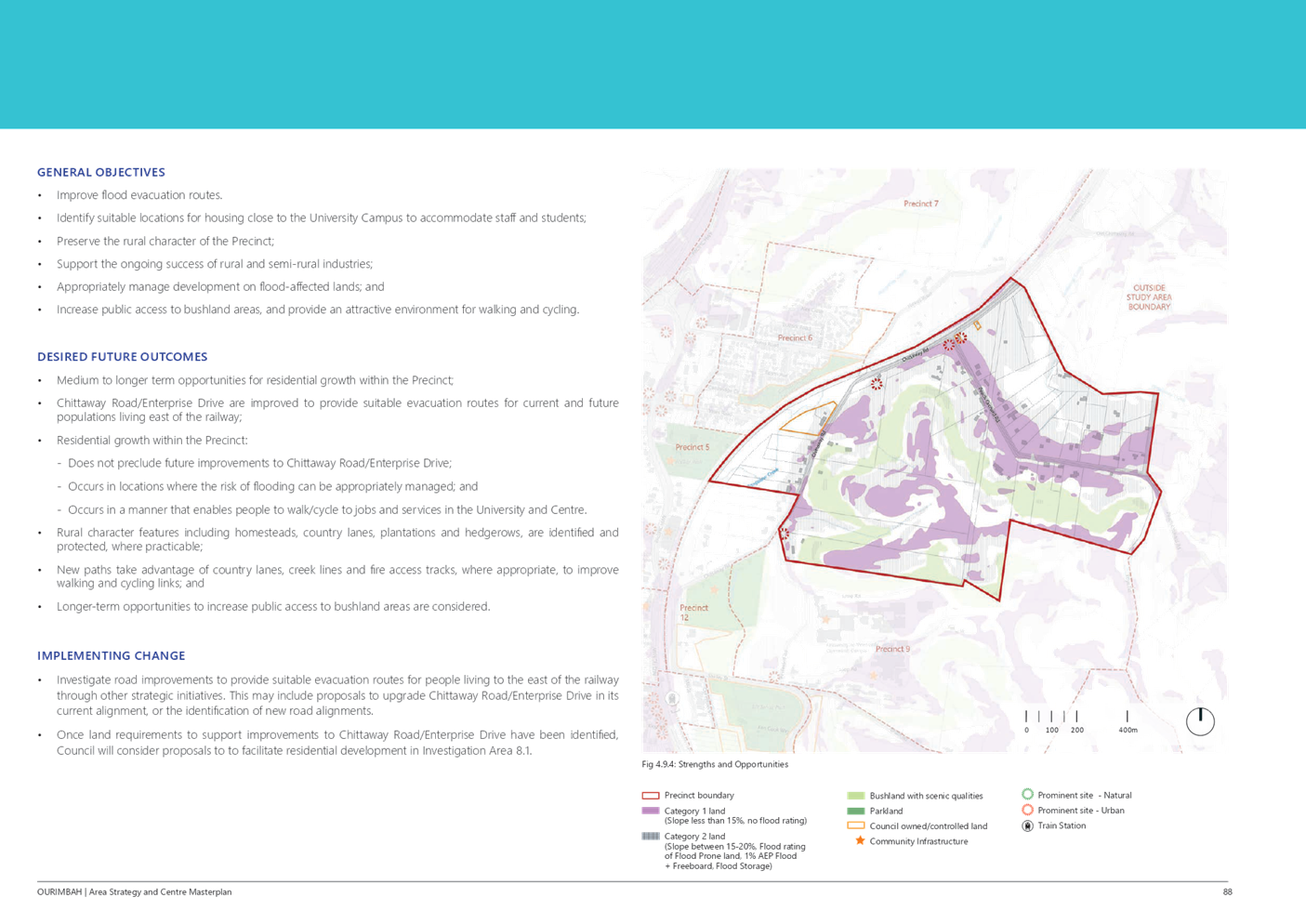This screenshot has width=1306, height=924.
Task: Click the hatched Category 2 land legend symbol
Action: pyautogui.click(x=650, y=836)
